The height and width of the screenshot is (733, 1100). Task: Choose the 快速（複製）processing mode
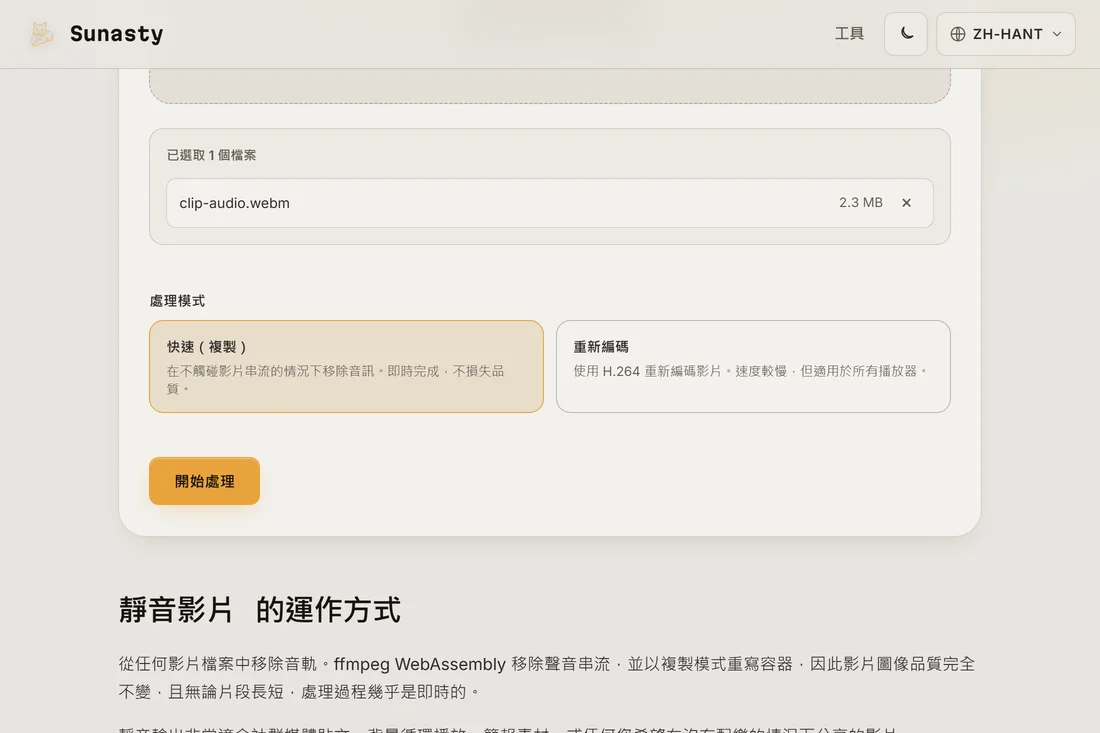tap(346, 366)
